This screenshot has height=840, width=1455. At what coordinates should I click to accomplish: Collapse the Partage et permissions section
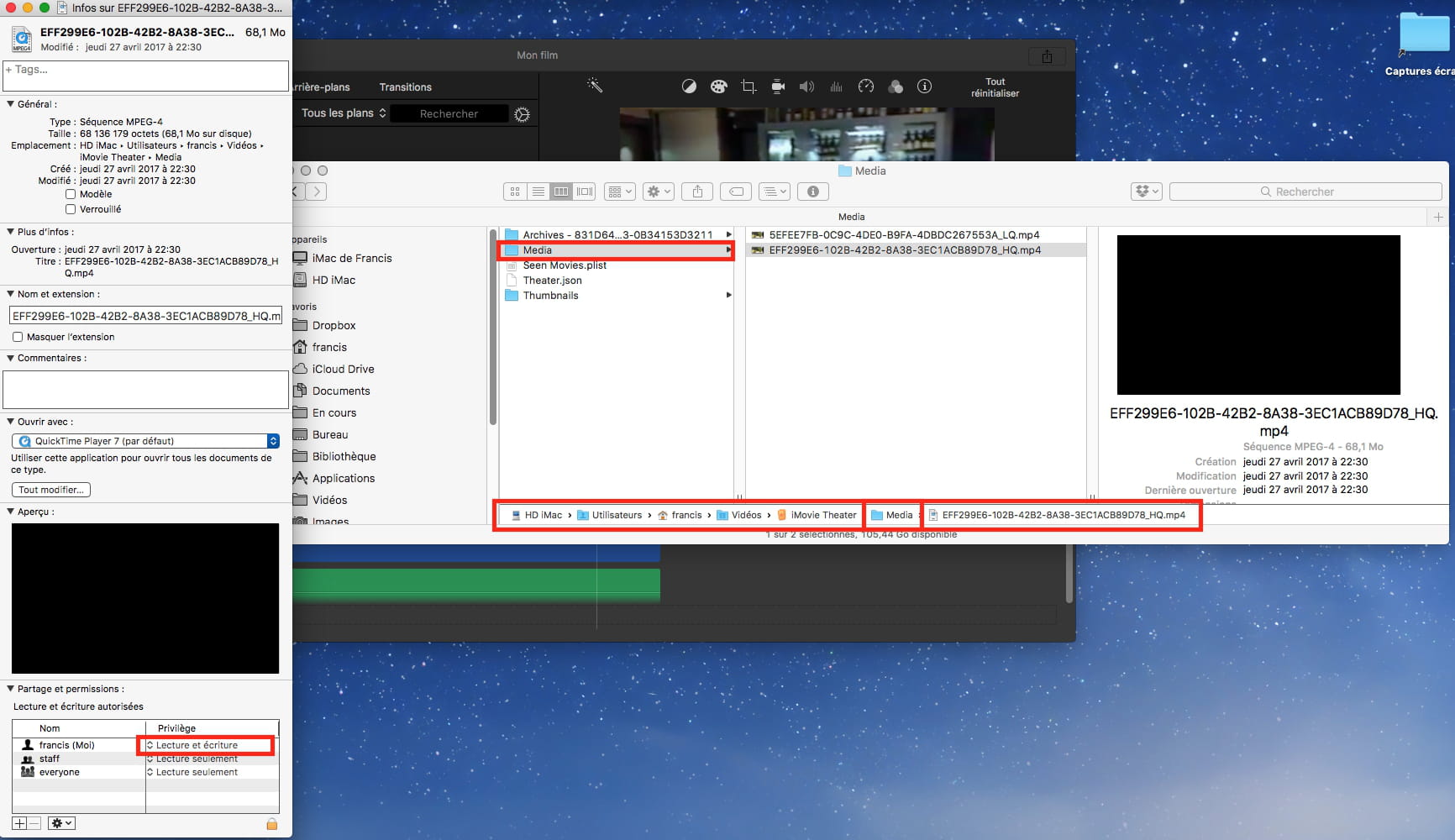point(11,689)
